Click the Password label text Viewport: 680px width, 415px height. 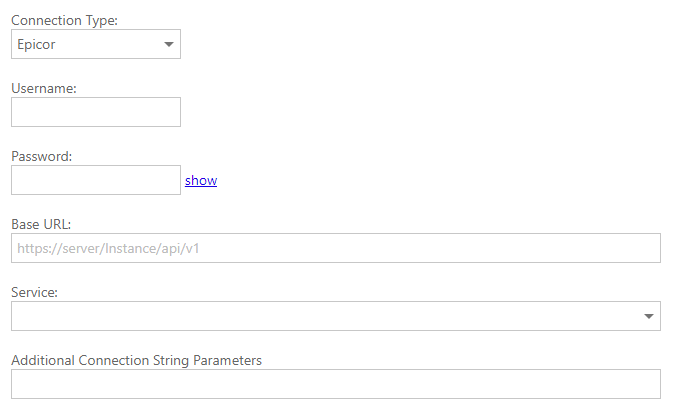pos(43,156)
